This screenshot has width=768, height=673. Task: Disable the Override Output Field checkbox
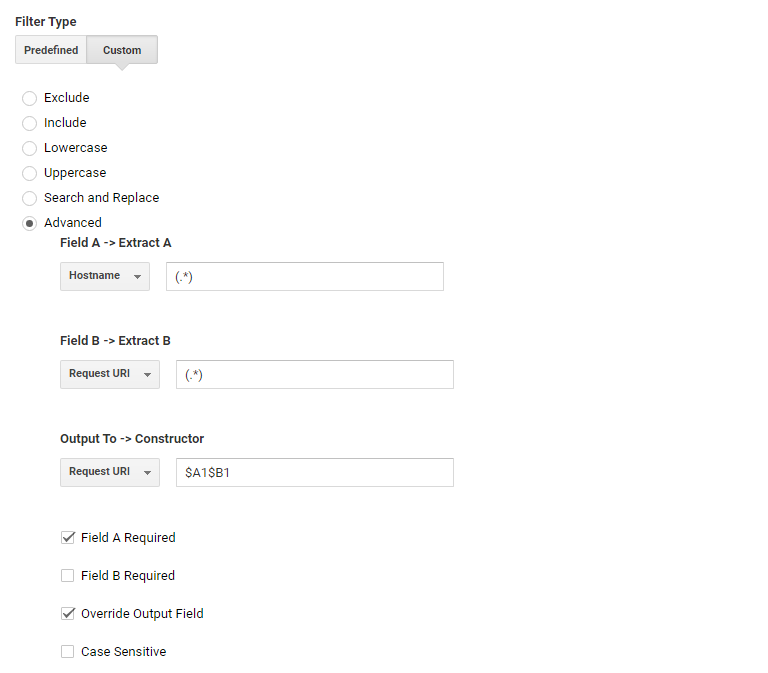coord(68,614)
